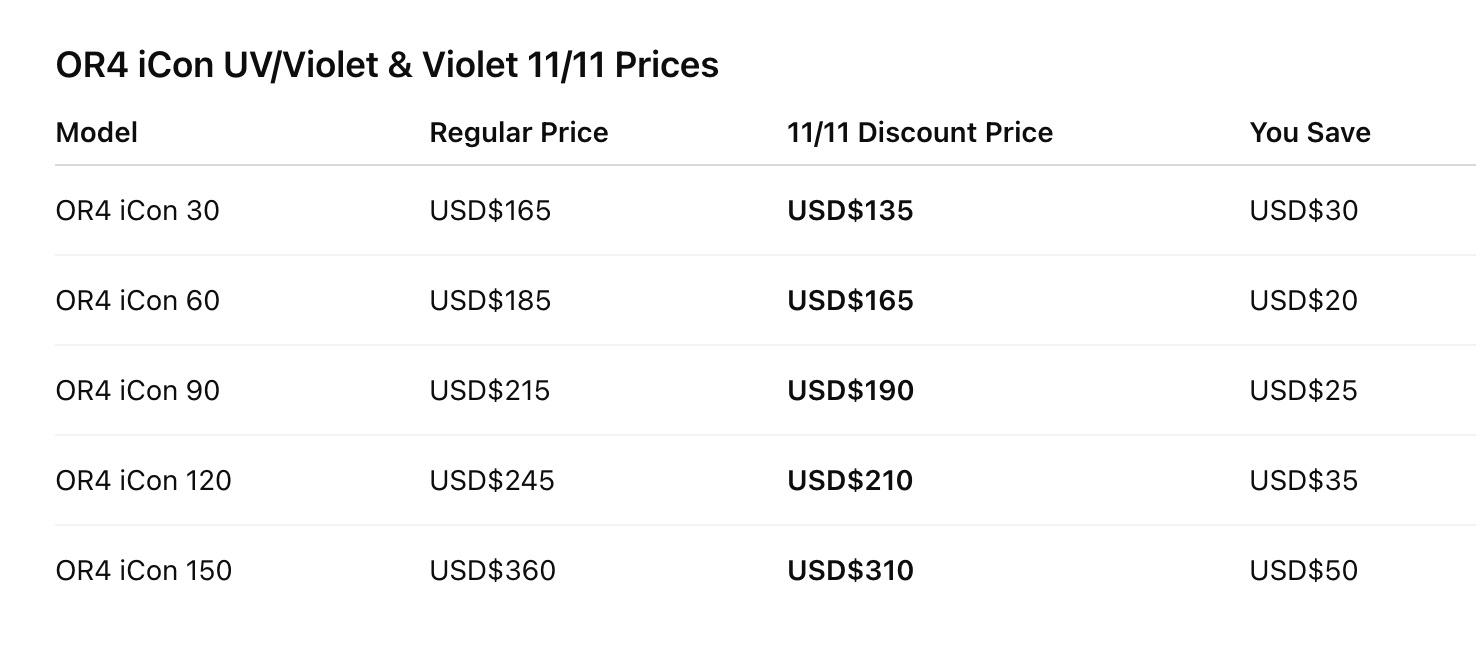
Task: Click the bold USD$210 discount price
Action: [x=850, y=481]
